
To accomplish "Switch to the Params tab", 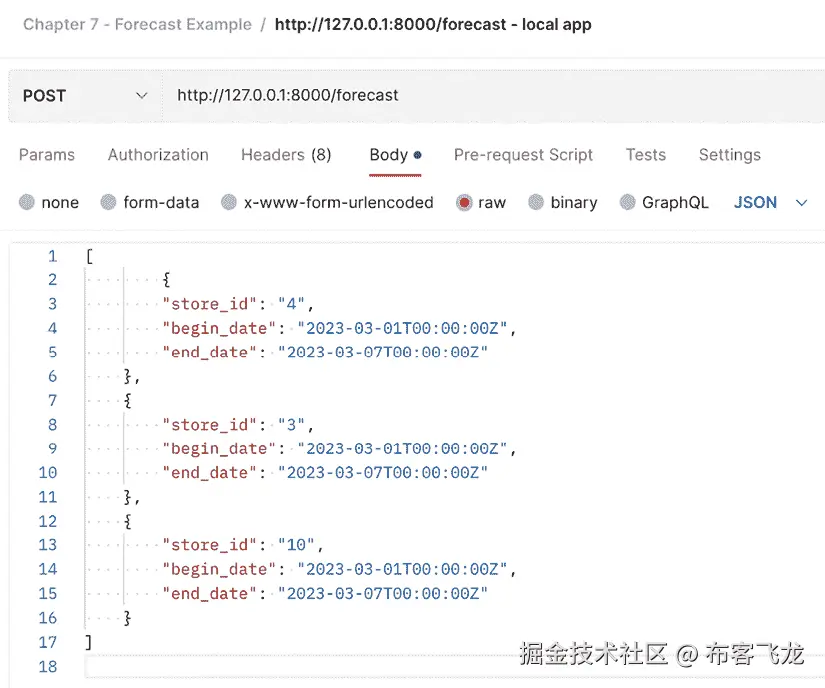I will pos(47,155).
